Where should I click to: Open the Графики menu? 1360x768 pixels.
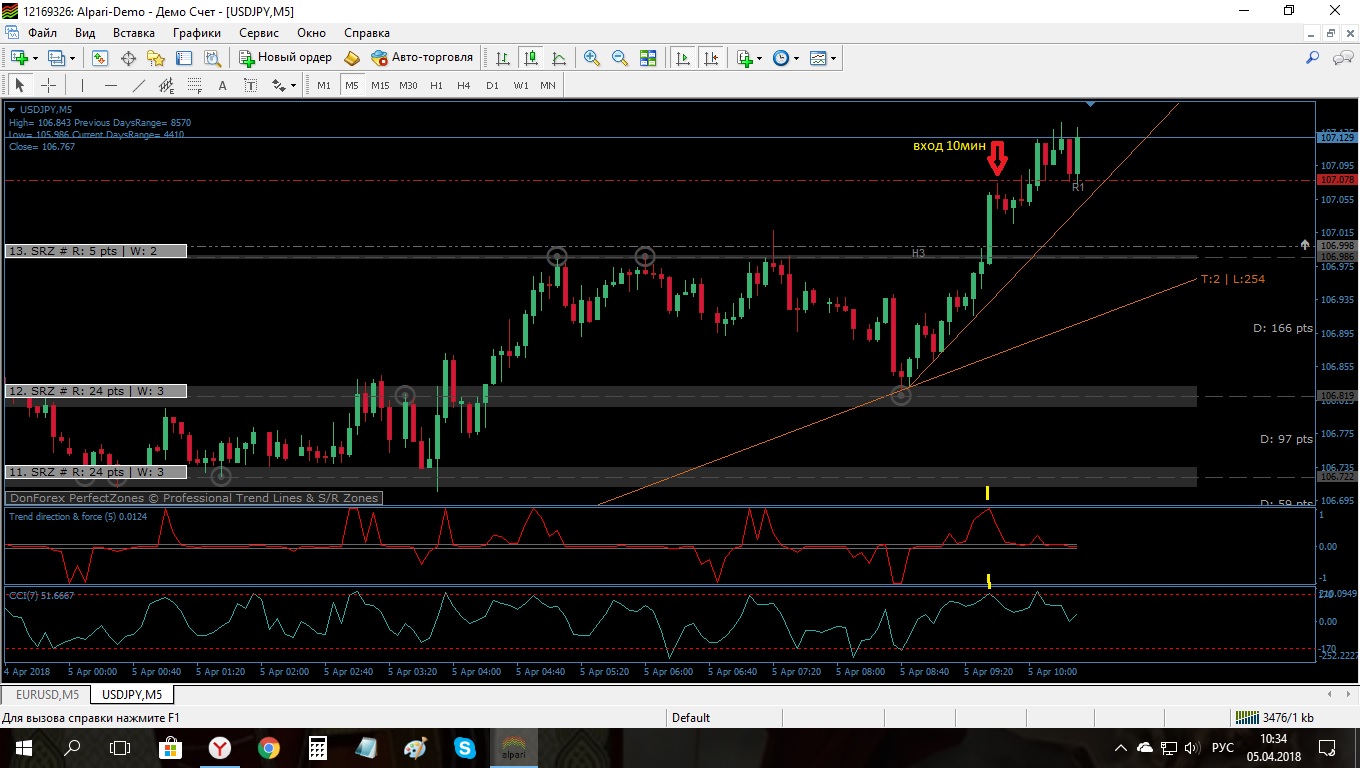pos(196,33)
